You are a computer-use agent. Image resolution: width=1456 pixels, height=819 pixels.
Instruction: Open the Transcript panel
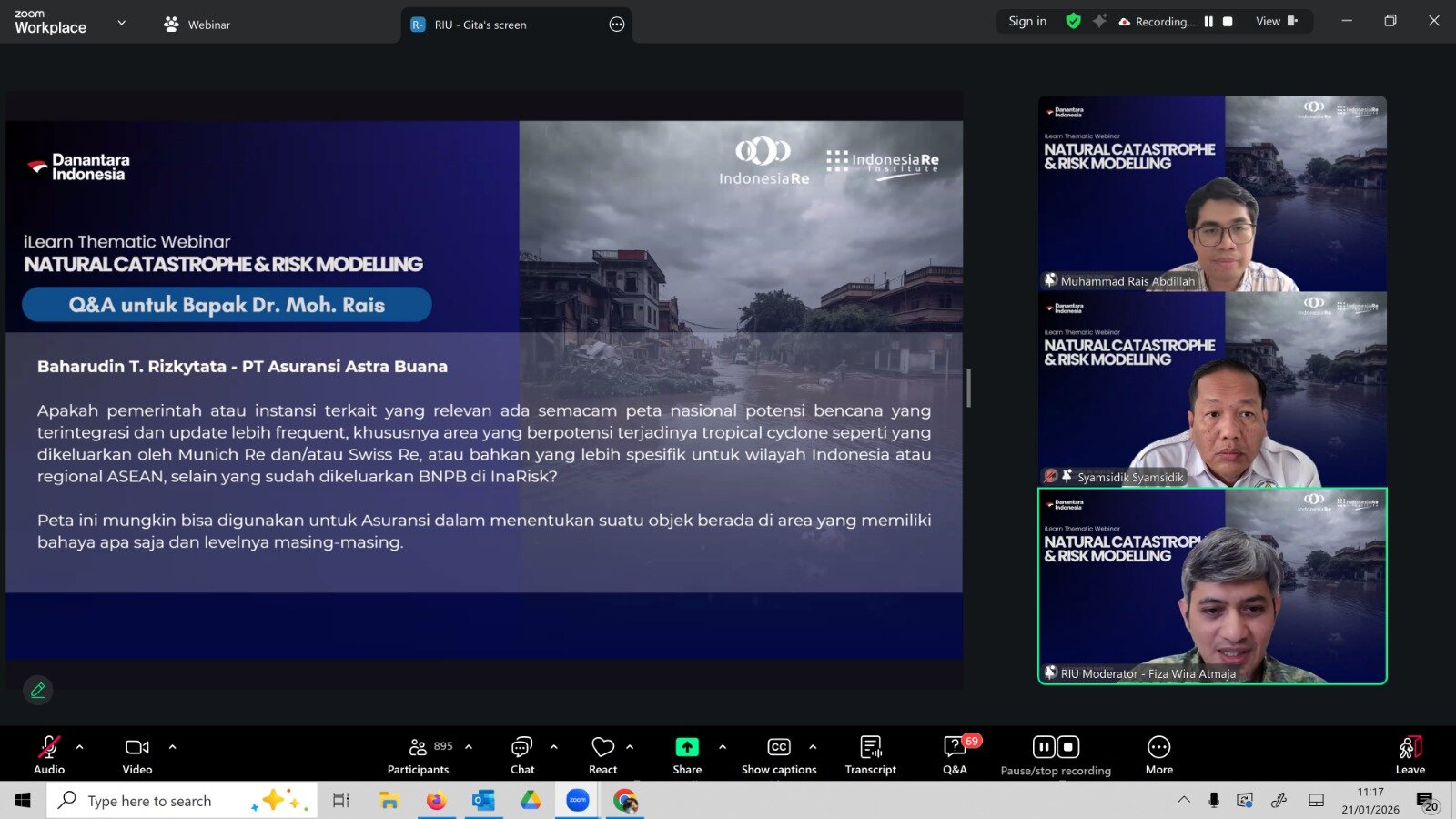coord(870,754)
